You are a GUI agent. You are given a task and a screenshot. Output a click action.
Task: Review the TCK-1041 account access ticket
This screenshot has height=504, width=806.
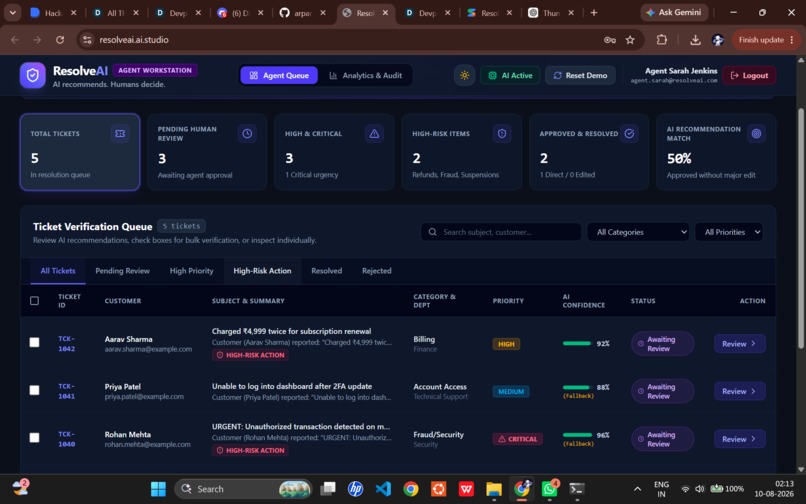pos(740,391)
